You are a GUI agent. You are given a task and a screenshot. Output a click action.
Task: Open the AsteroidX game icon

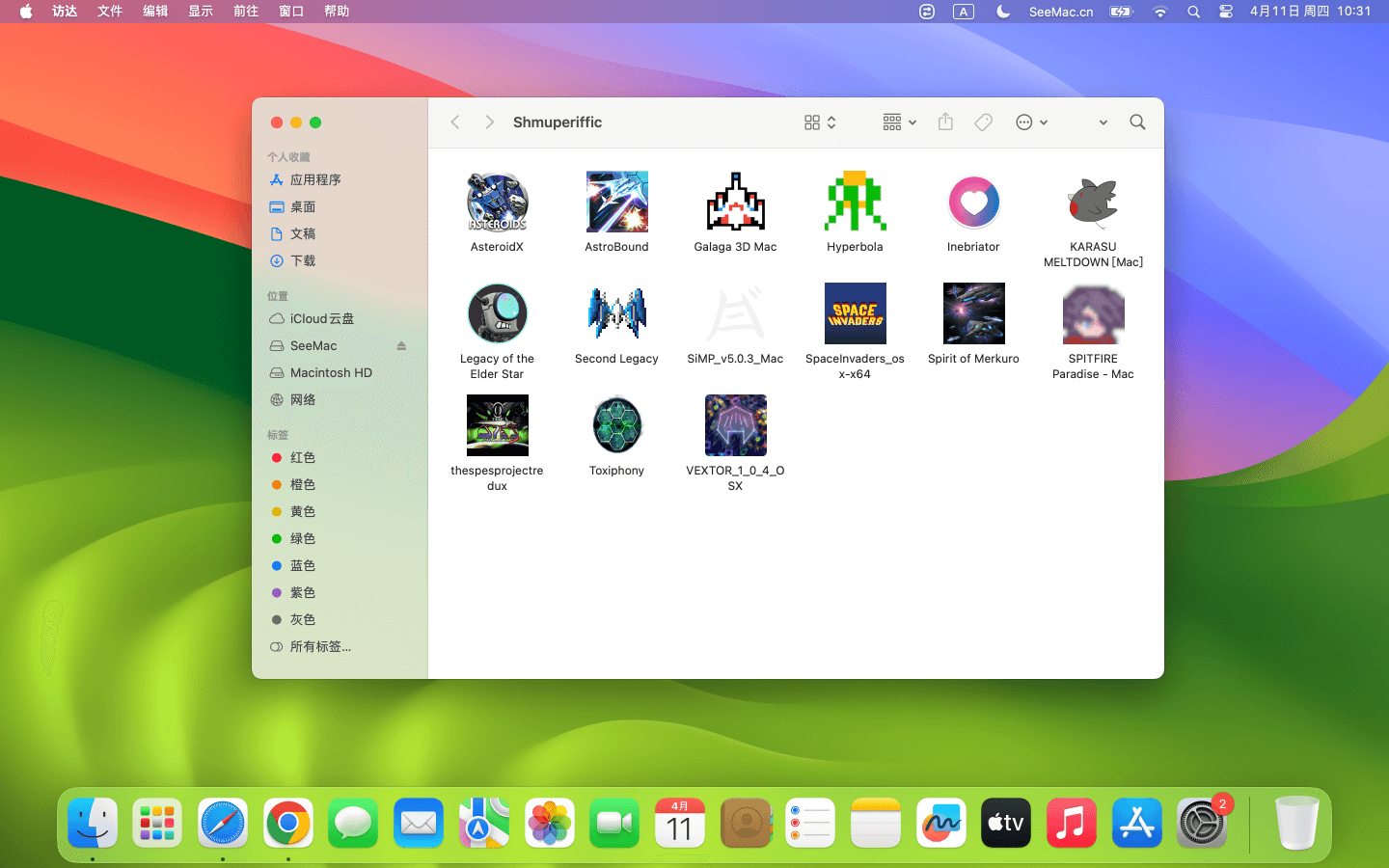497,203
